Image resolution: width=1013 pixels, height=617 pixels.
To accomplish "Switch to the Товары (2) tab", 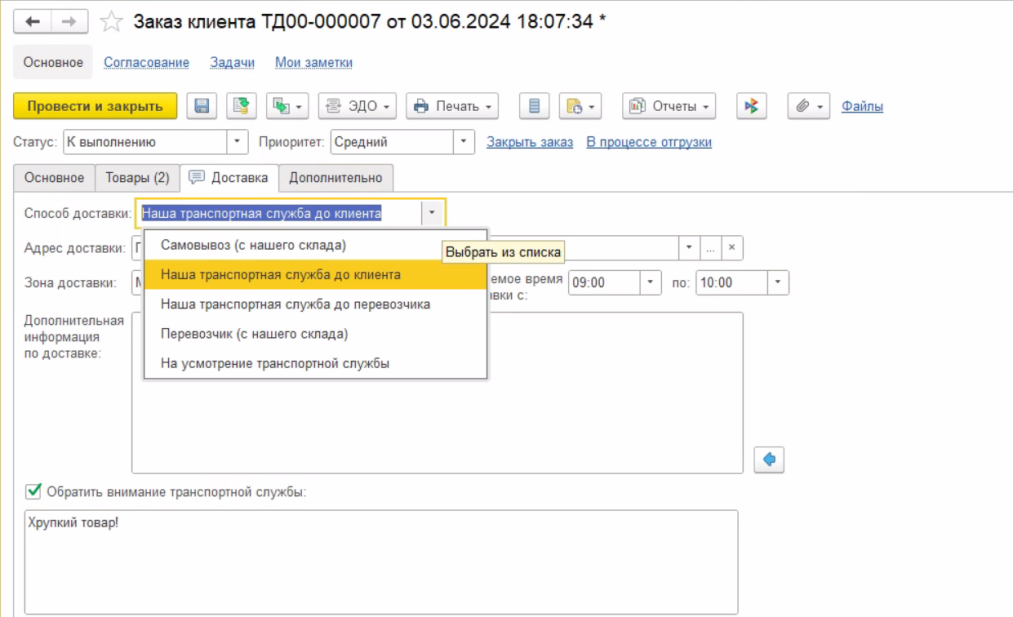I will [x=137, y=178].
